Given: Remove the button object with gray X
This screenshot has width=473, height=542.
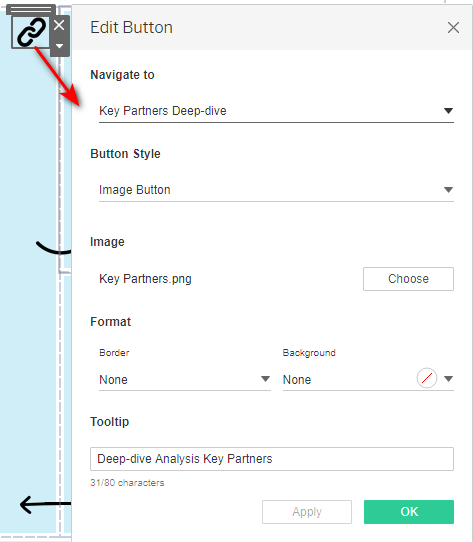Looking at the screenshot, I should click(x=59, y=25).
